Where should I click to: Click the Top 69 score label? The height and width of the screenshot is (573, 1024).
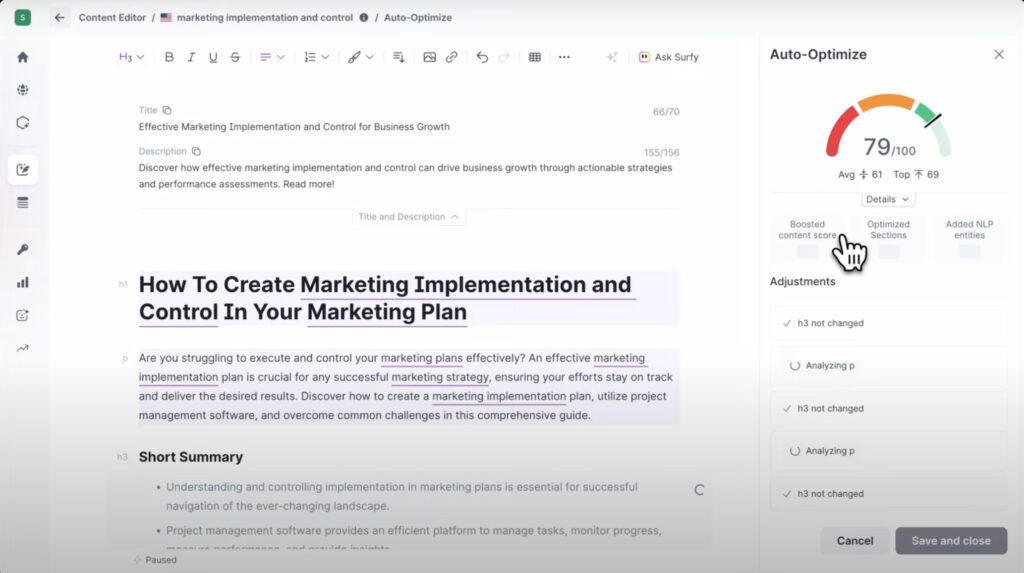point(916,174)
